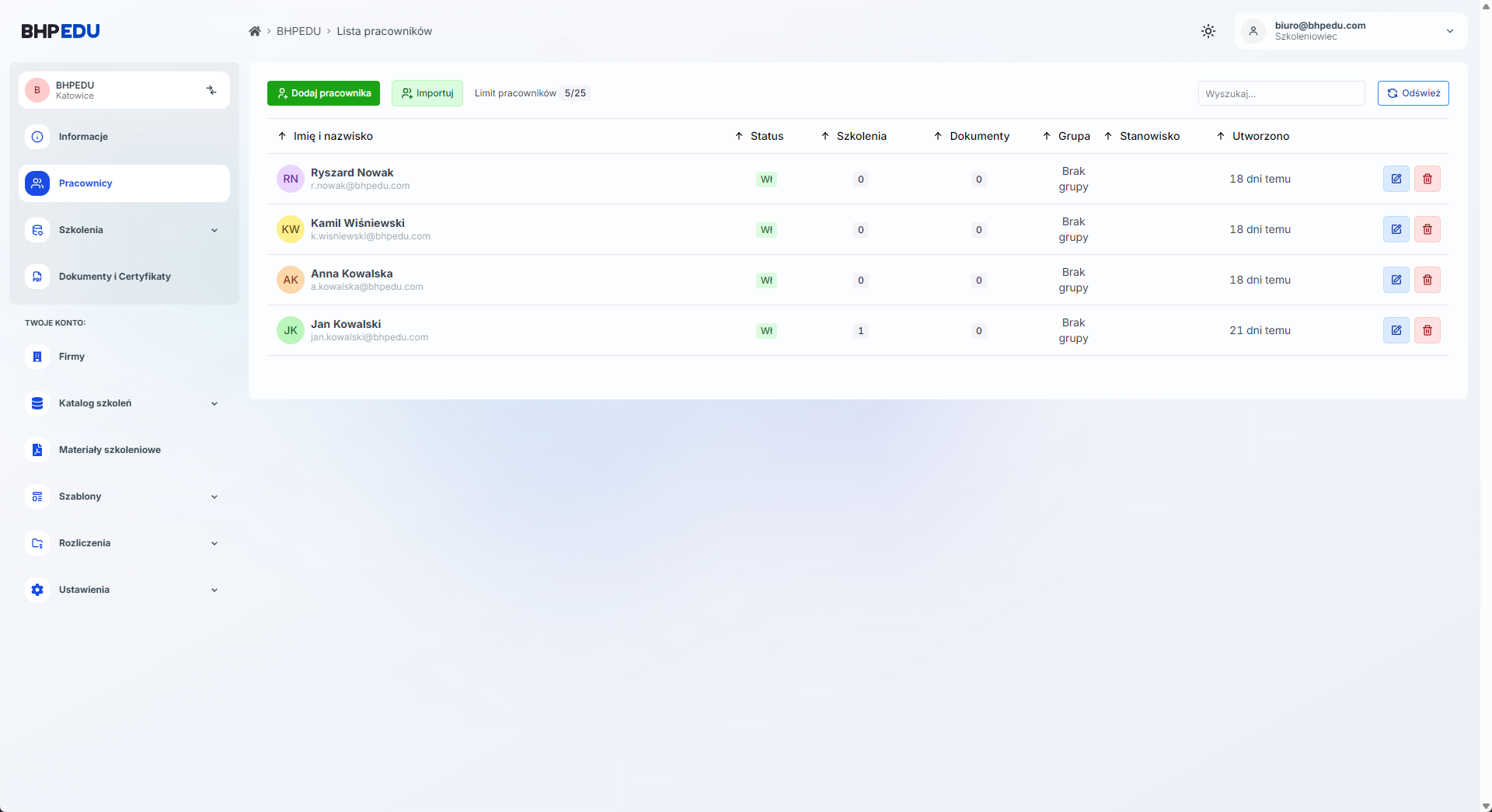
Task: Click the home icon in breadcrumb
Action: click(x=254, y=31)
